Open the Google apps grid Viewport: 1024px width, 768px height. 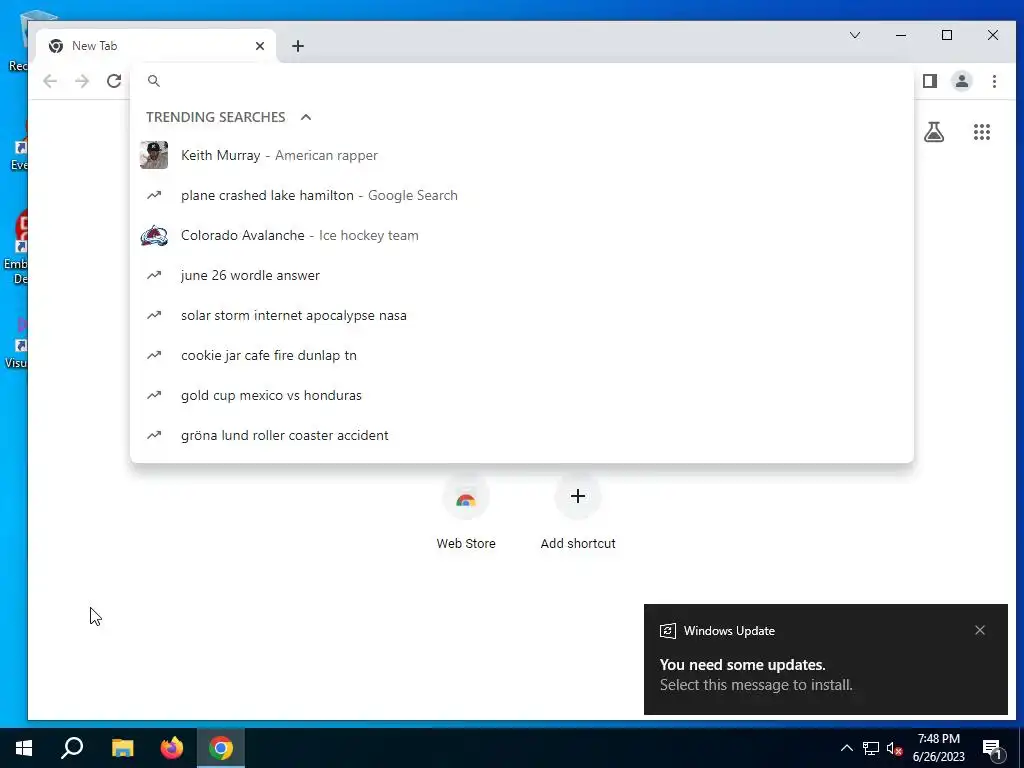tap(982, 133)
